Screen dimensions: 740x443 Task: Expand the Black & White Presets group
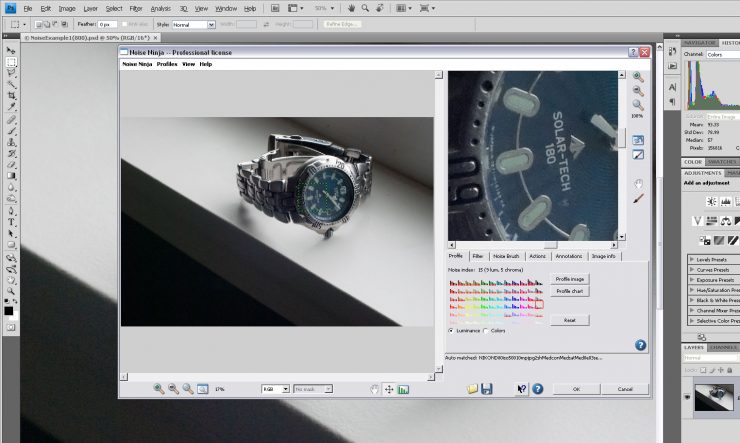point(692,300)
